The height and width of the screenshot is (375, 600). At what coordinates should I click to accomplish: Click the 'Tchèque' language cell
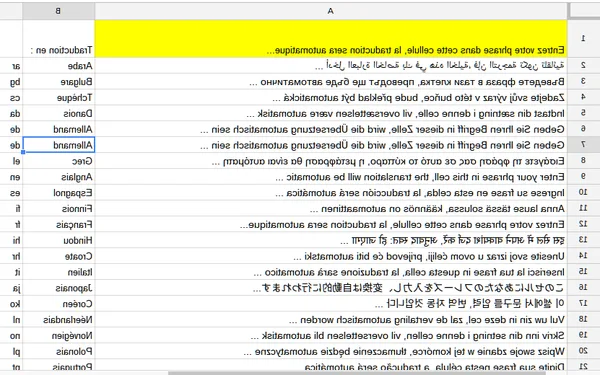pyautogui.click(x=59, y=98)
